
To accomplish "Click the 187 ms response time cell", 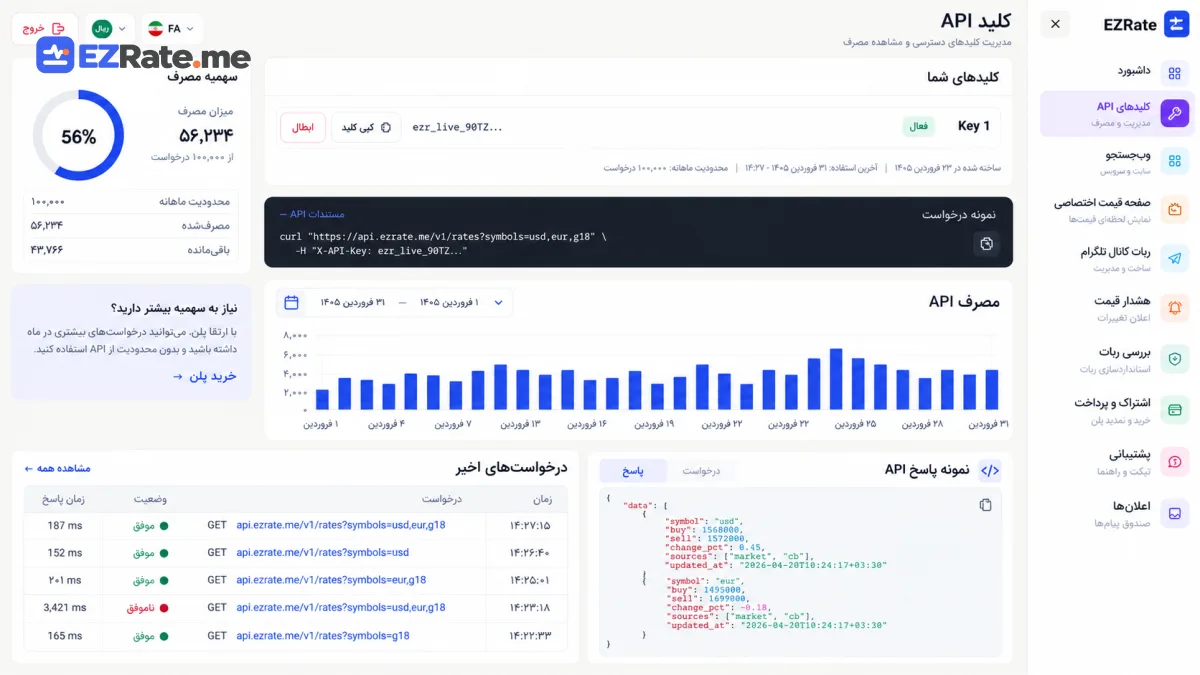I will point(63,525).
